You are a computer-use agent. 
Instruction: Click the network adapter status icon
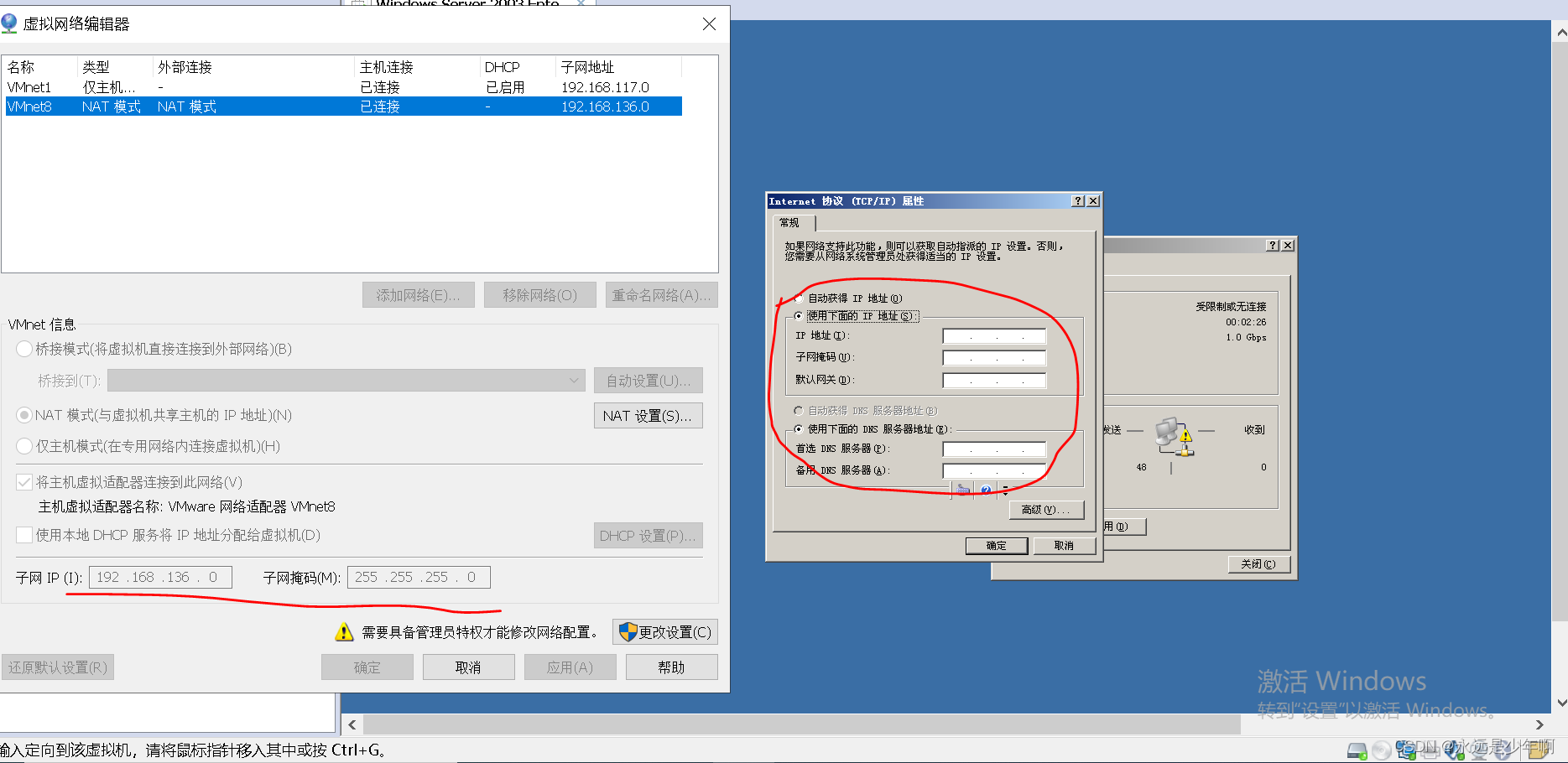(x=1405, y=750)
